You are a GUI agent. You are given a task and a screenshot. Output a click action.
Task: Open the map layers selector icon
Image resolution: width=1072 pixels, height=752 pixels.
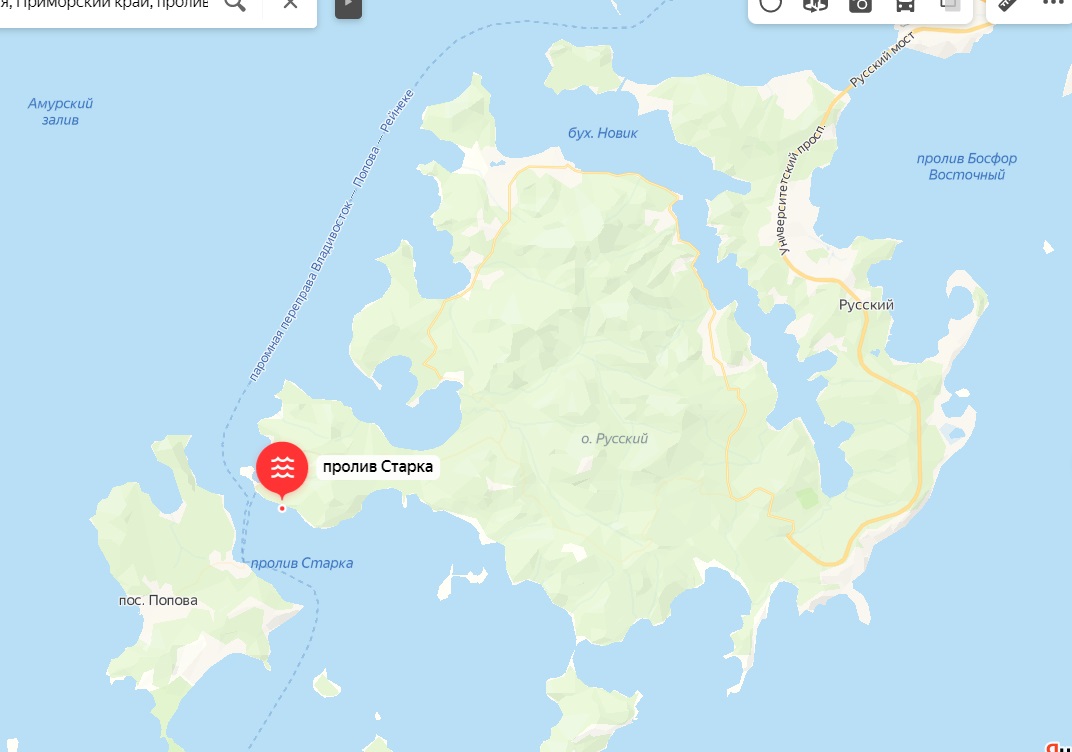point(950,5)
